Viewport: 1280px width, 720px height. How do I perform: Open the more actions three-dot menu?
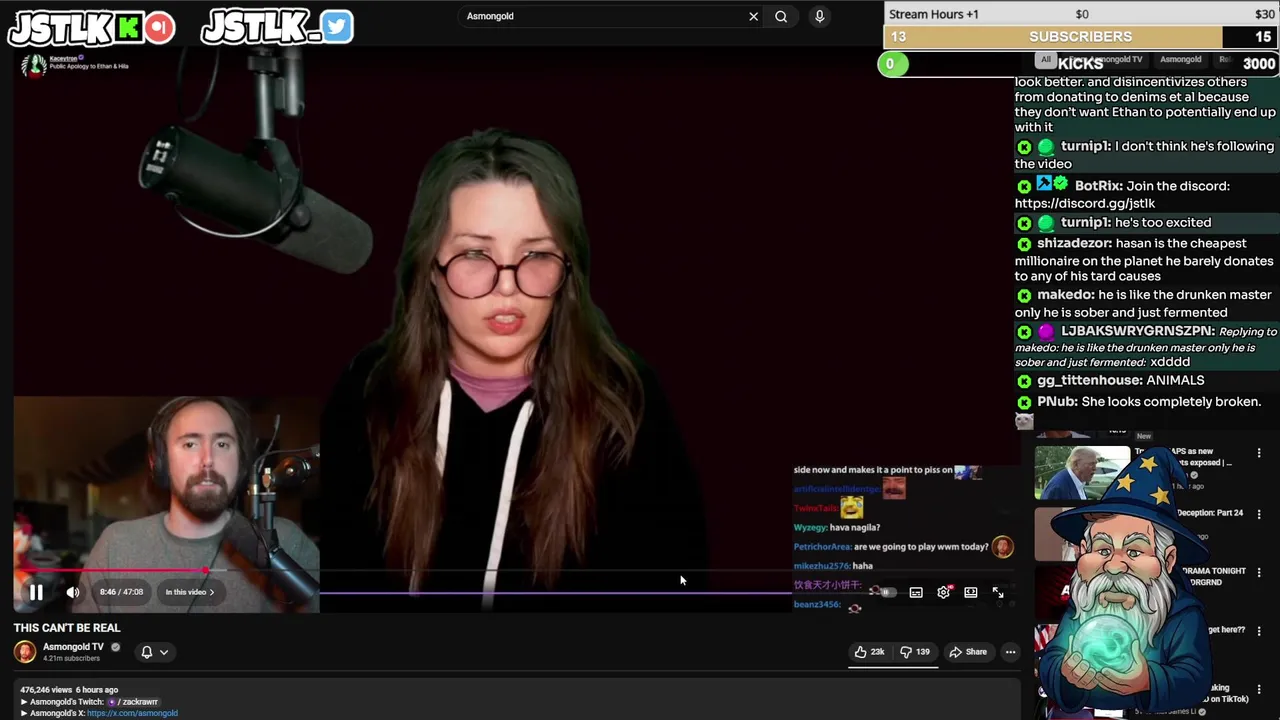(x=1010, y=652)
